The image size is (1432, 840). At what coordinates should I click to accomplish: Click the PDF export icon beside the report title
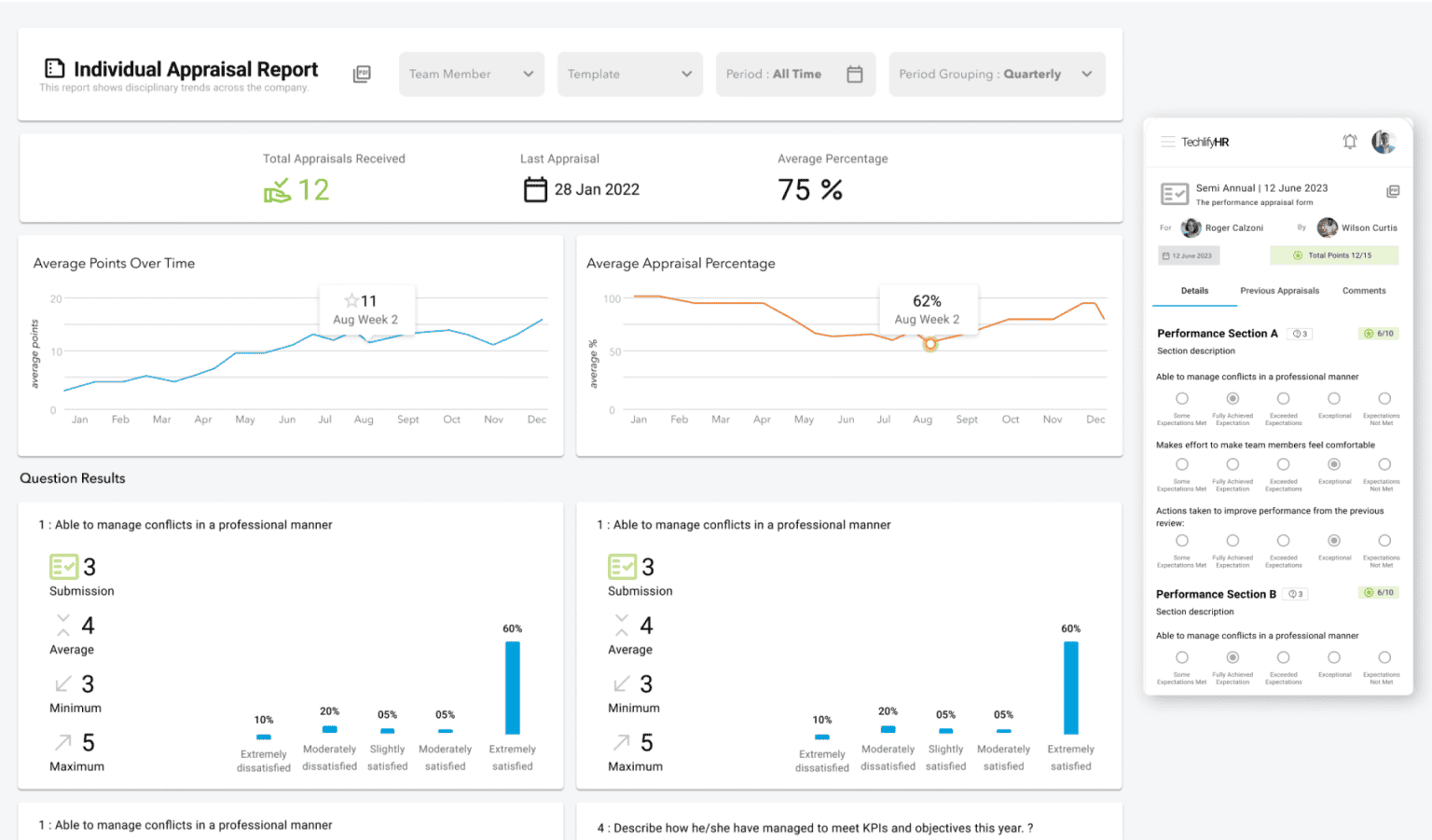pos(362,74)
